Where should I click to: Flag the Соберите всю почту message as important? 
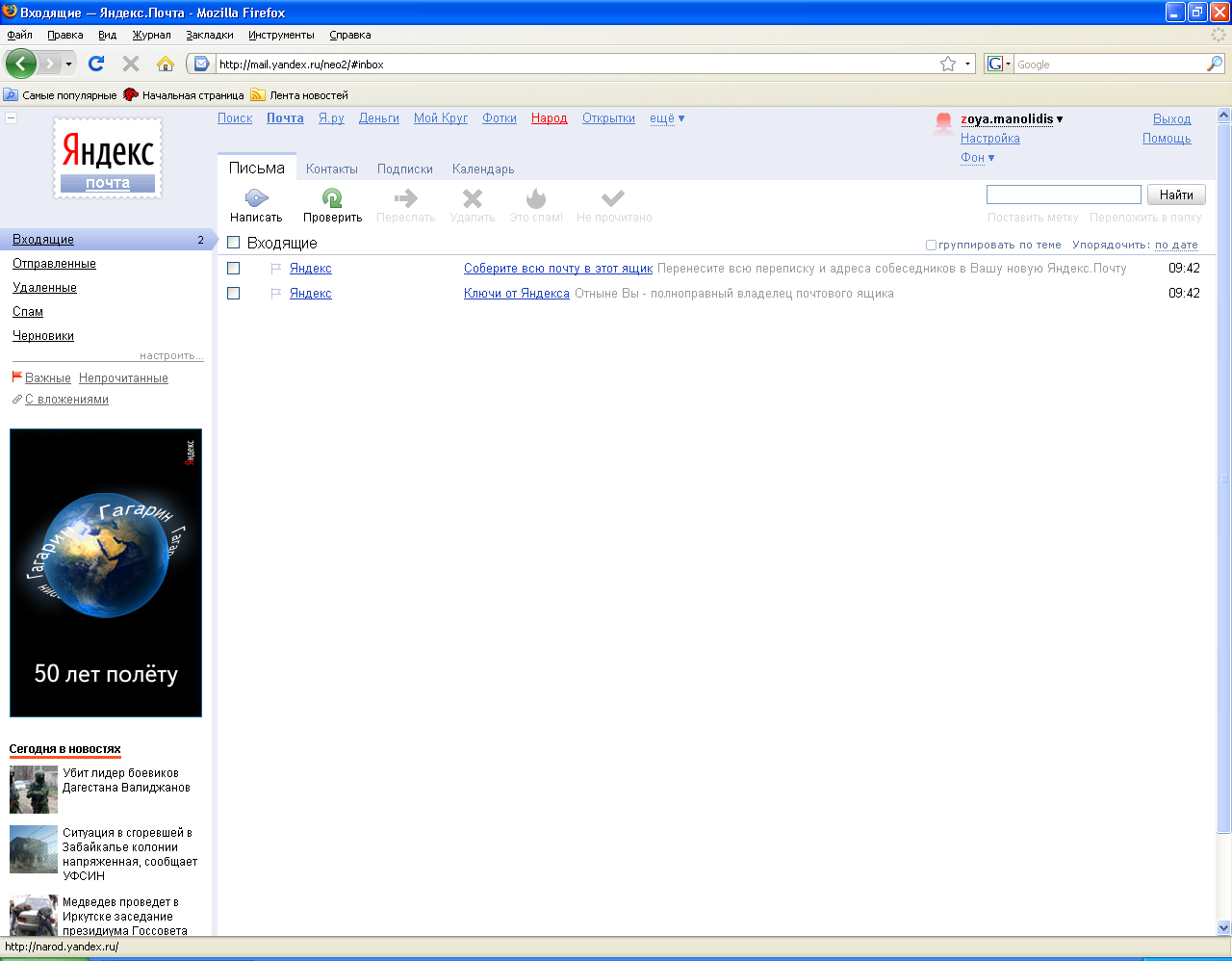coord(276,269)
